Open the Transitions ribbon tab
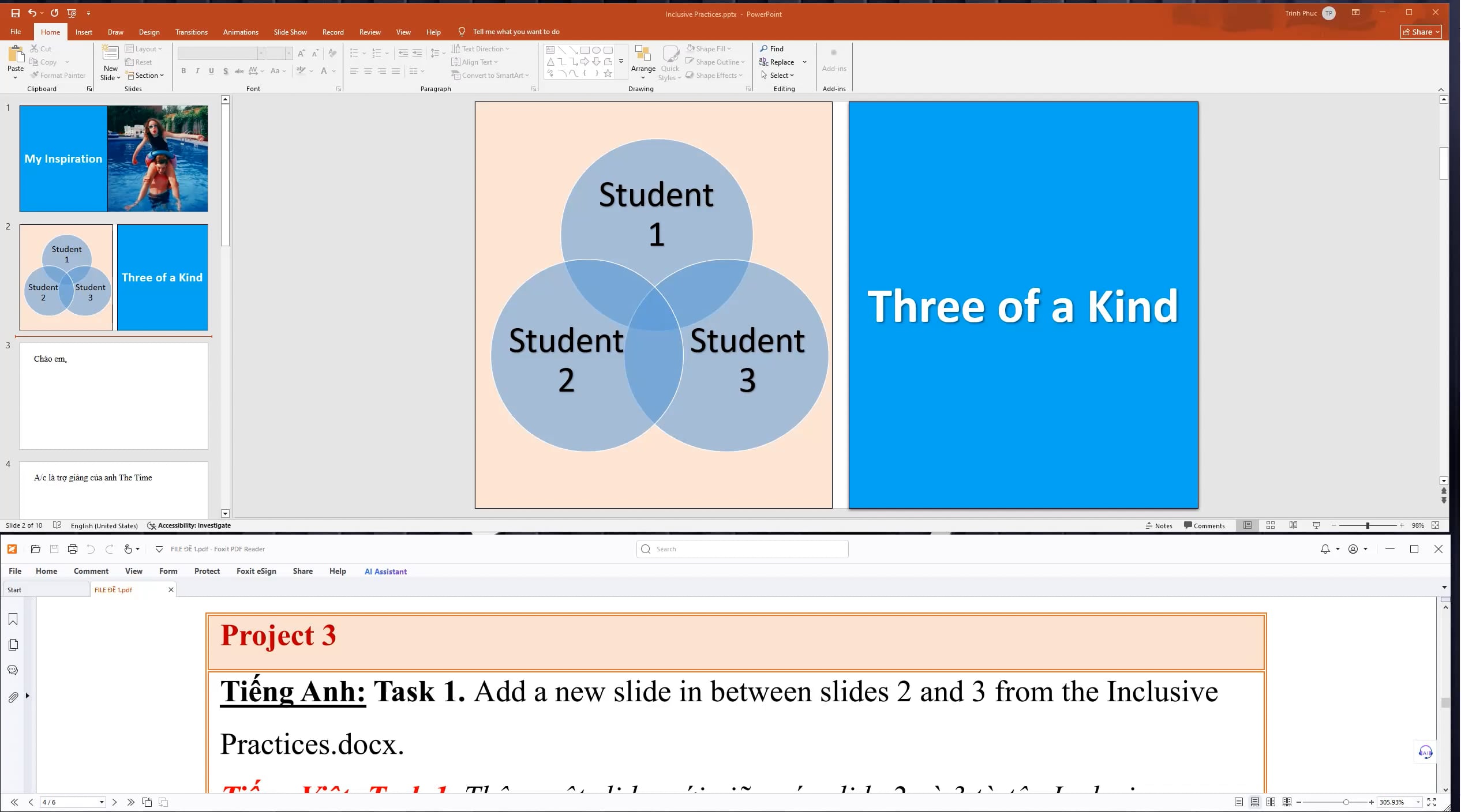1461x812 pixels. click(191, 32)
